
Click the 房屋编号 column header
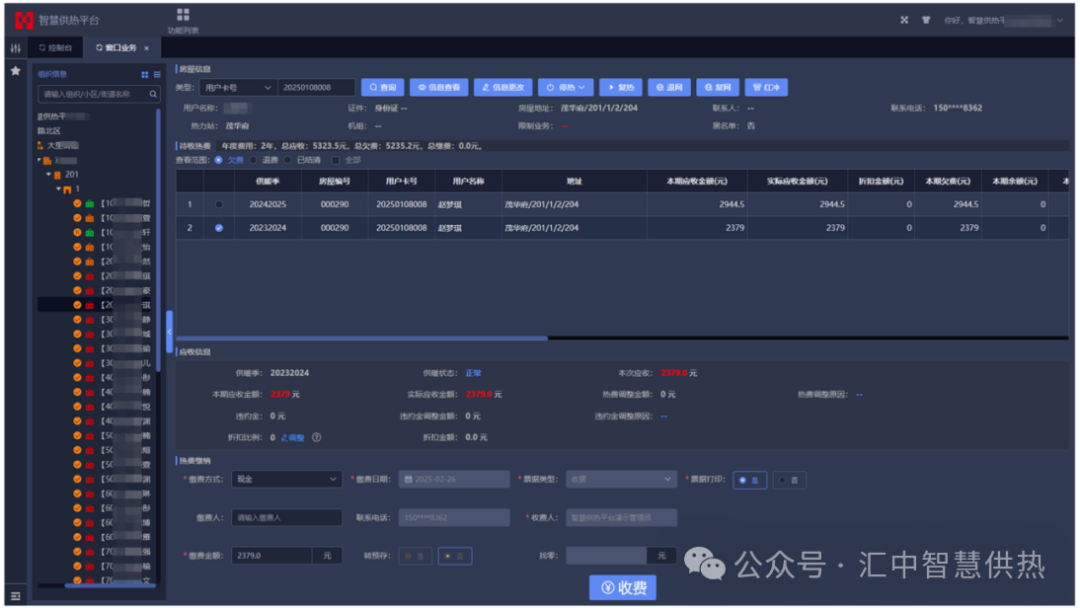[334, 181]
